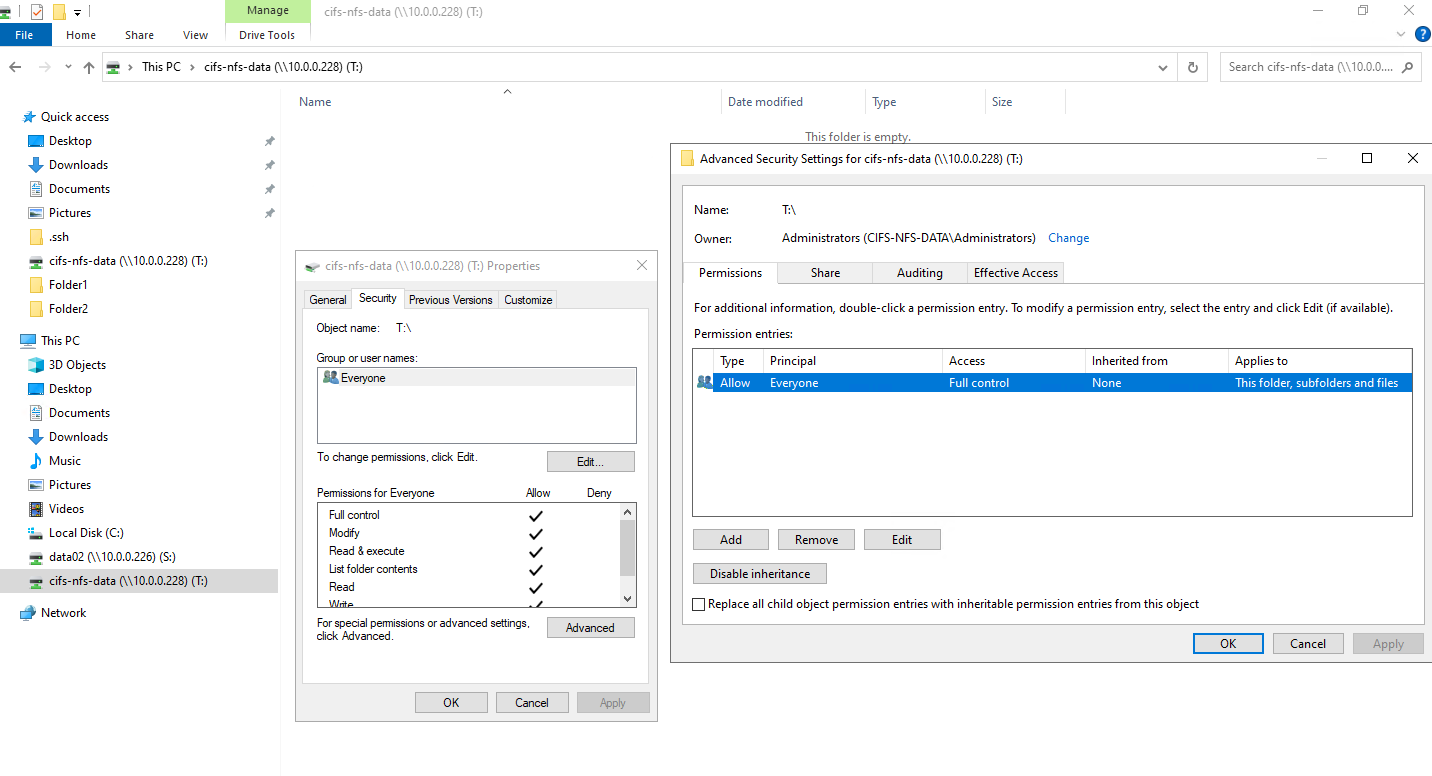Click the Music folder in sidebar
This screenshot has height=776, width=1432.
[65, 461]
